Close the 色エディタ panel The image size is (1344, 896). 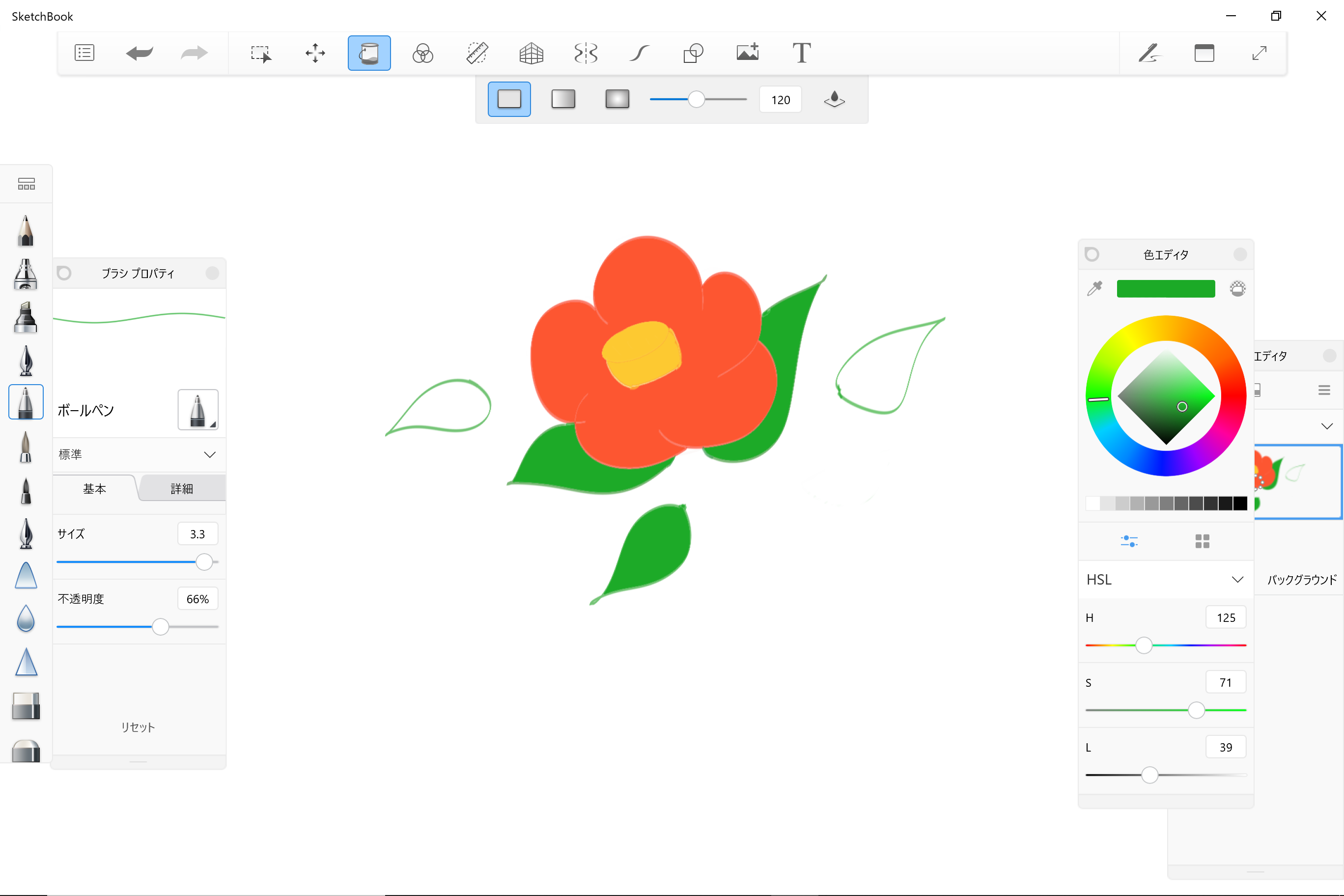tap(1240, 254)
